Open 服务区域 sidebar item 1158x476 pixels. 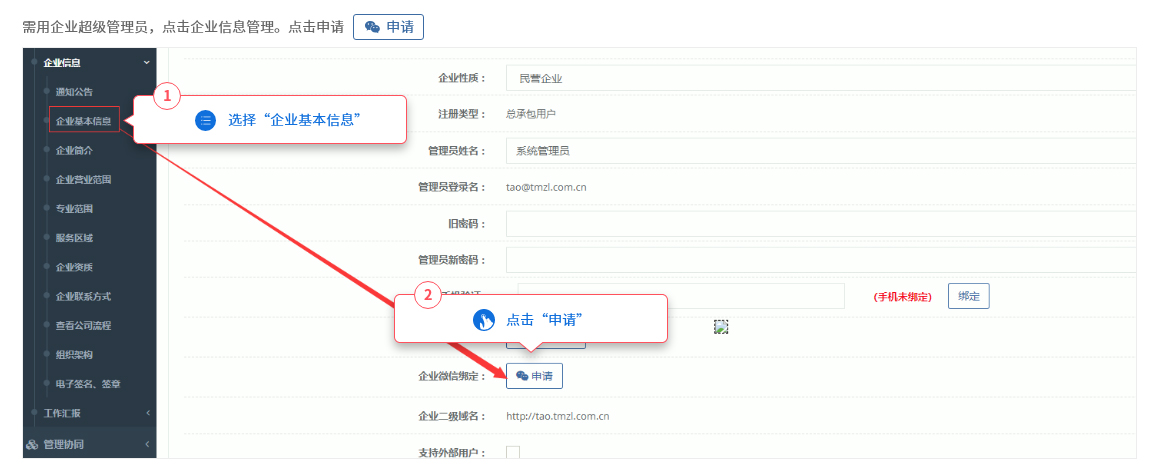(x=75, y=238)
